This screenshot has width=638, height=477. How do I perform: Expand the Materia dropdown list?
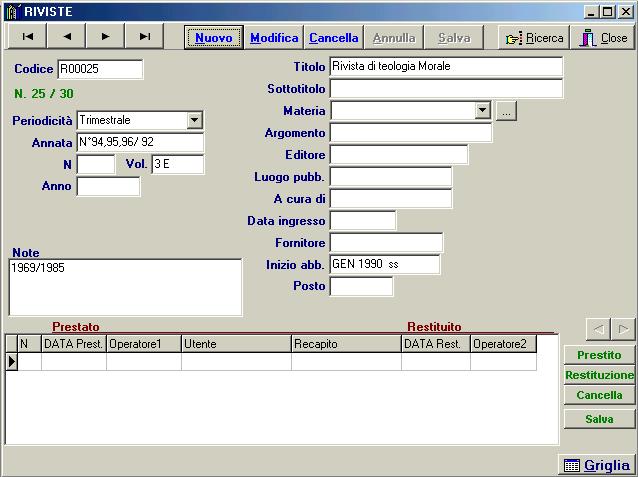click(x=482, y=110)
